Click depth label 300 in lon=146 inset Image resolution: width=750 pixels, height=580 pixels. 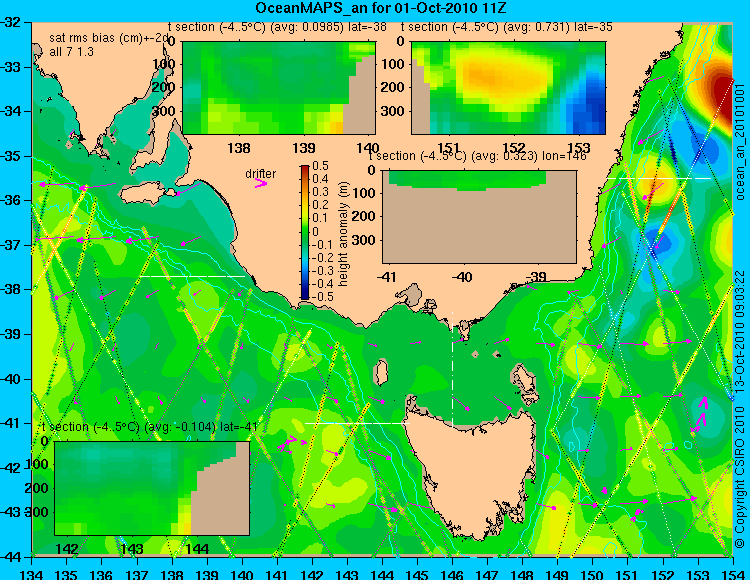point(365,240)
